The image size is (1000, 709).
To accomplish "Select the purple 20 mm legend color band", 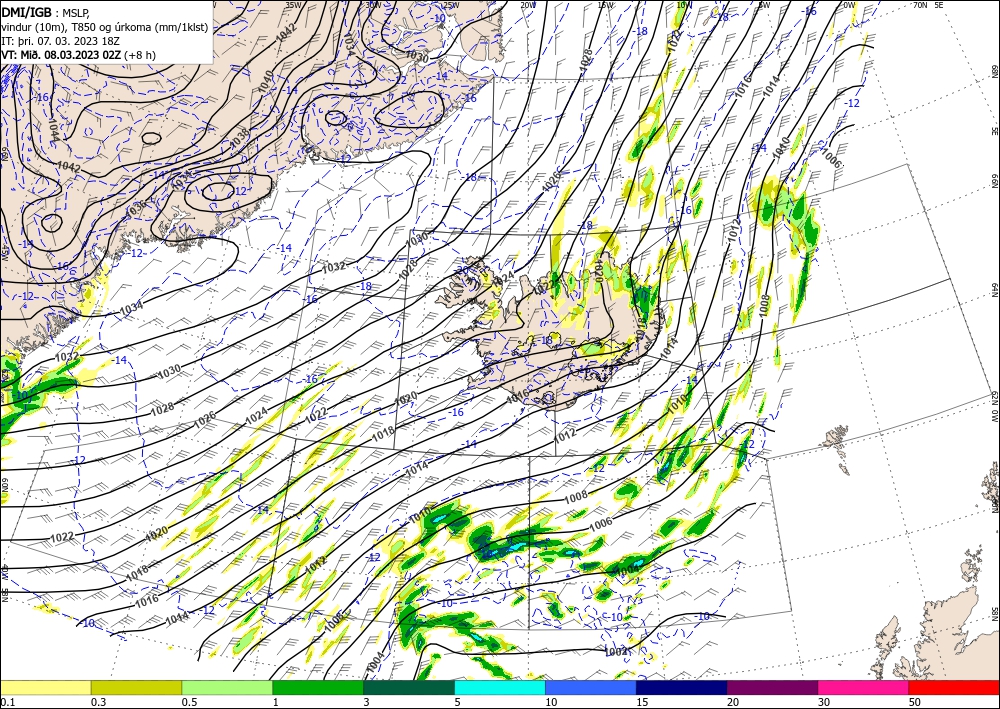I will (772, 688).
